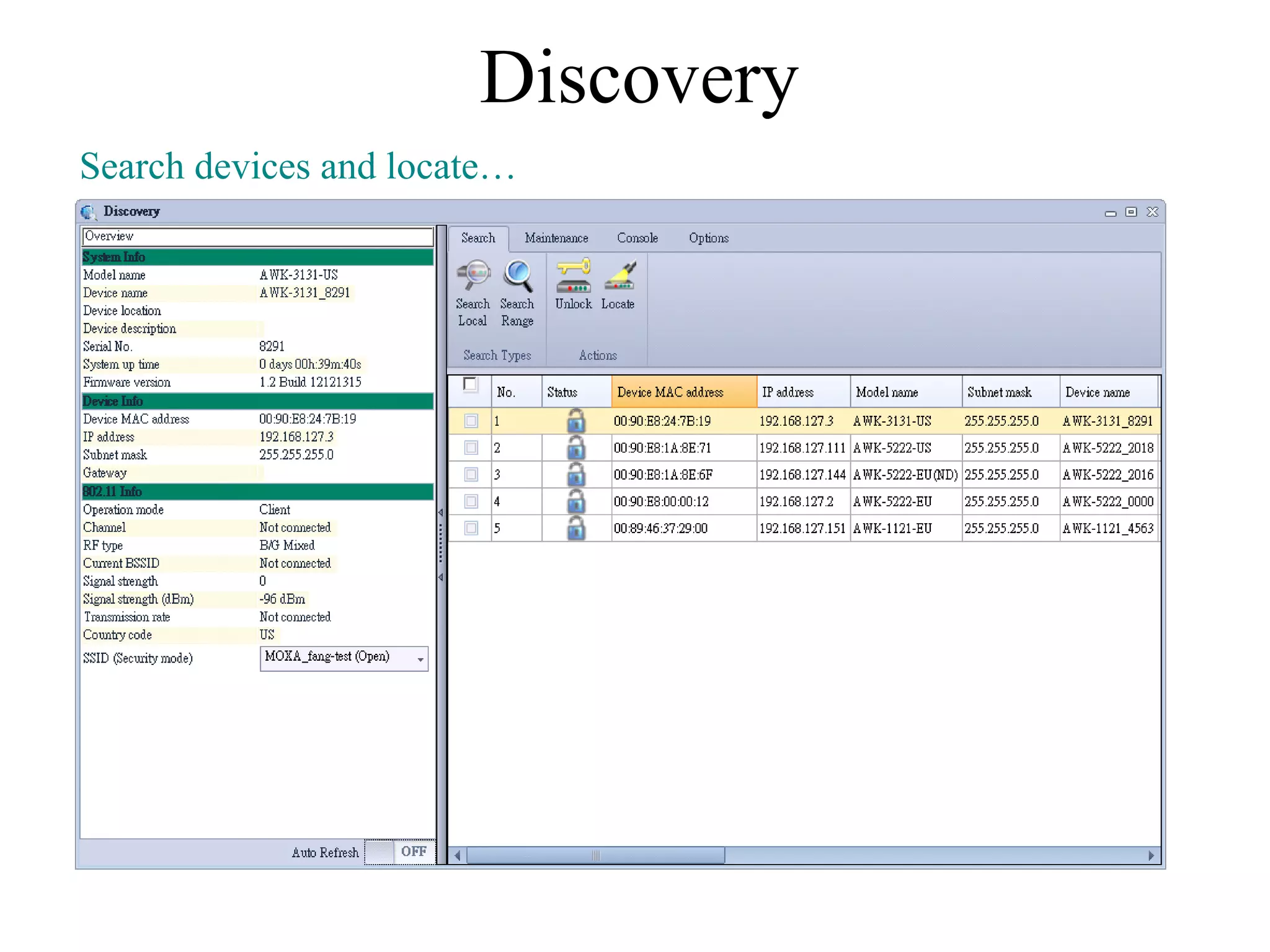Click the scroll left arrow
This screenshot has width=1270, height=952.
pos(457,855)
